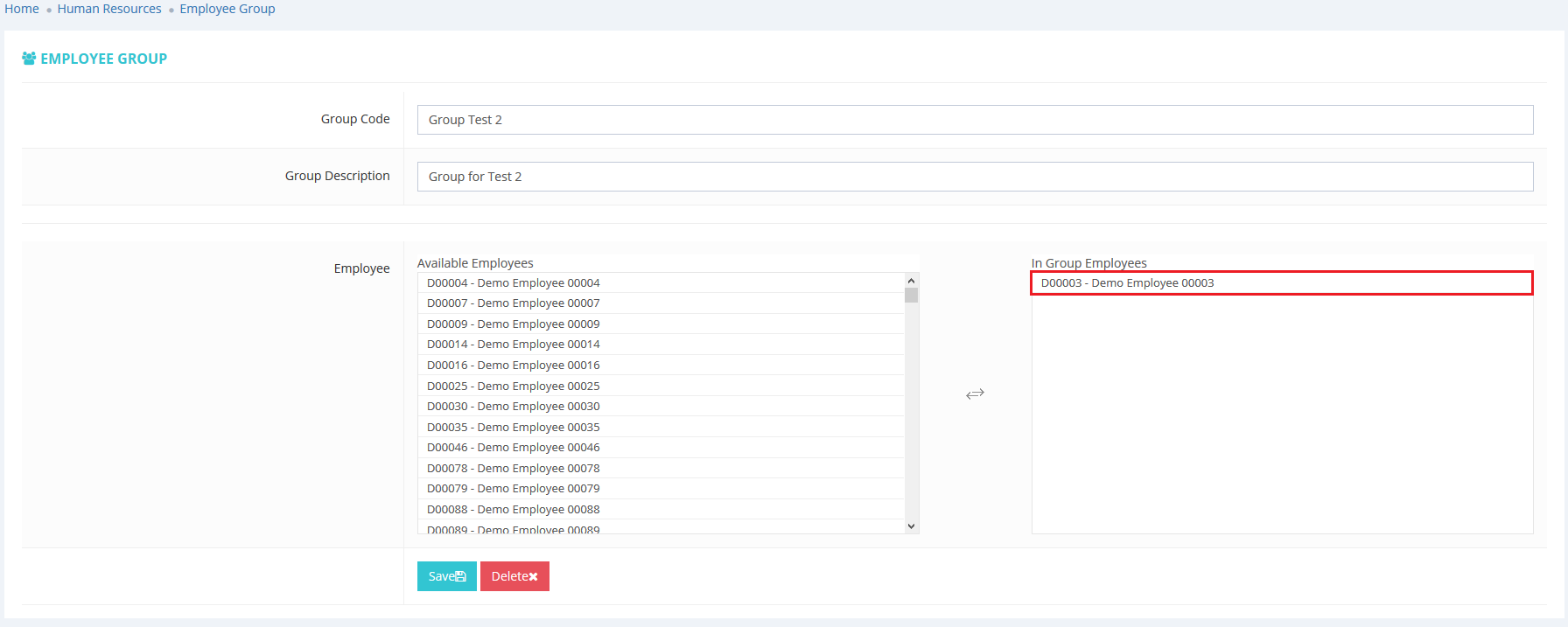Image resolution: width=1568 pixels, height=627 pixels.
Task: Click the Available Employees scrollbar thumb
Action: pos(911,295)
